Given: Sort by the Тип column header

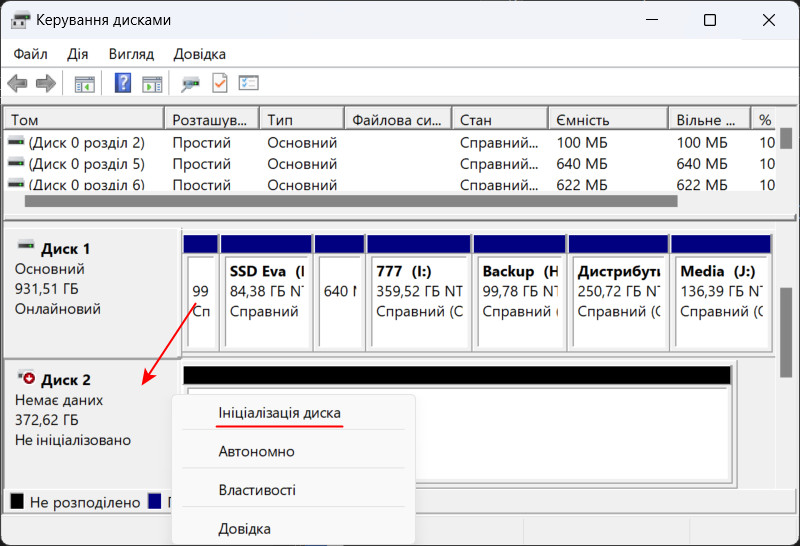Looking at the screenshot, I should pyautogui.click(x=302, y=120).
